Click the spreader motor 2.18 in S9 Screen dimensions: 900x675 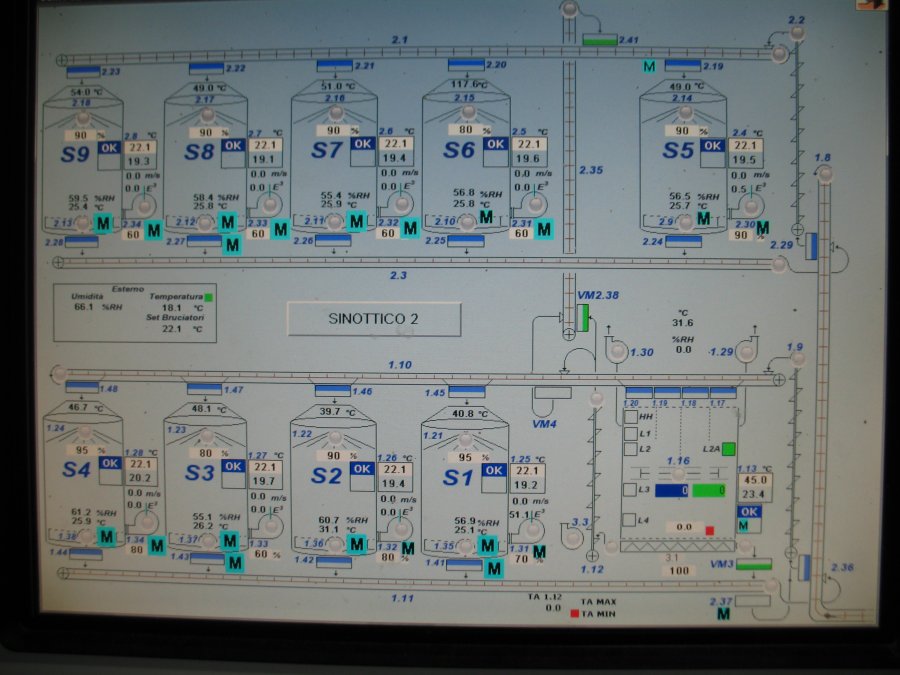click(83, 118)
